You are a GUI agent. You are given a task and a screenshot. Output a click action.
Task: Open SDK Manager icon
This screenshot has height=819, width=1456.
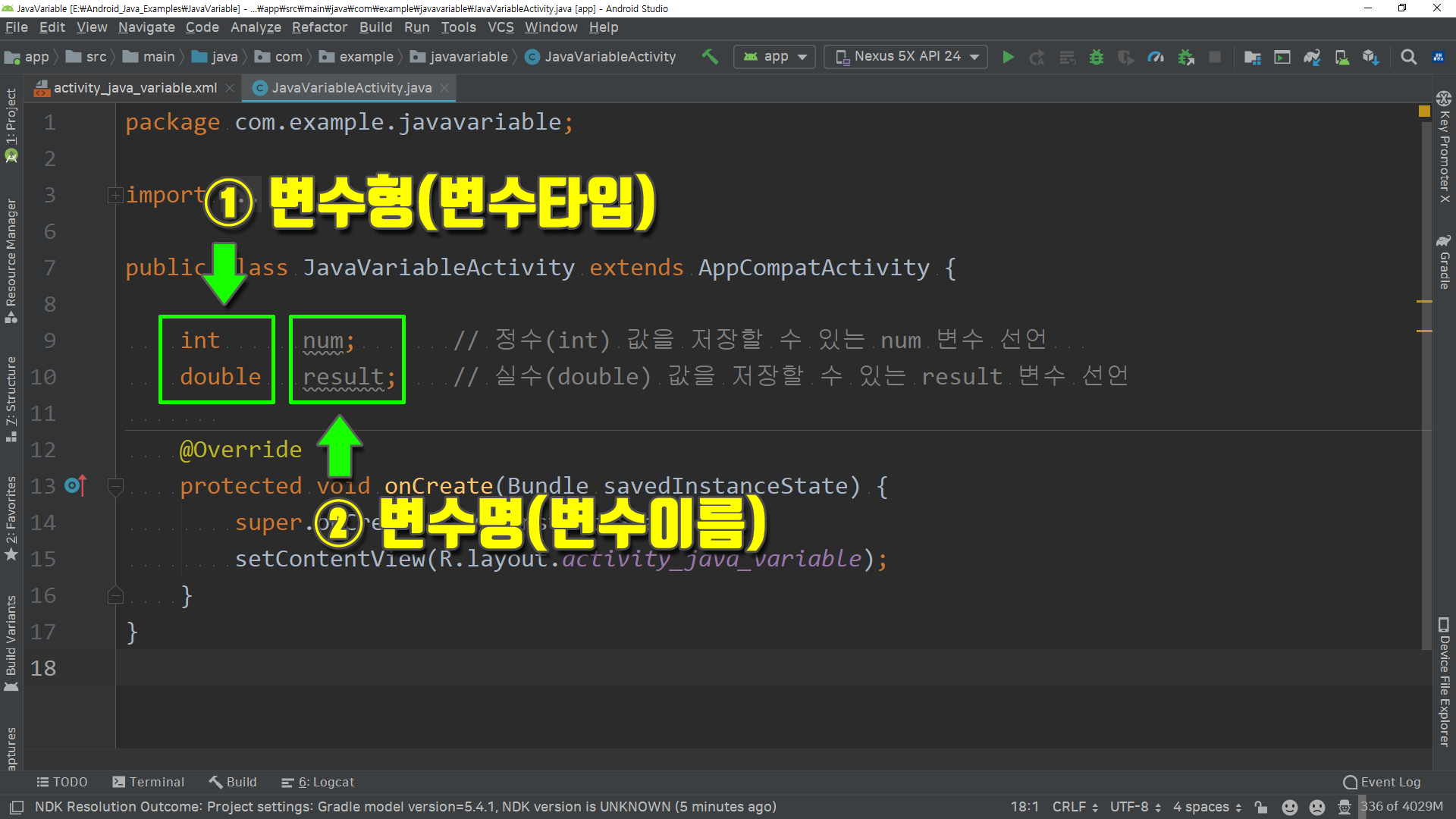1370,57
